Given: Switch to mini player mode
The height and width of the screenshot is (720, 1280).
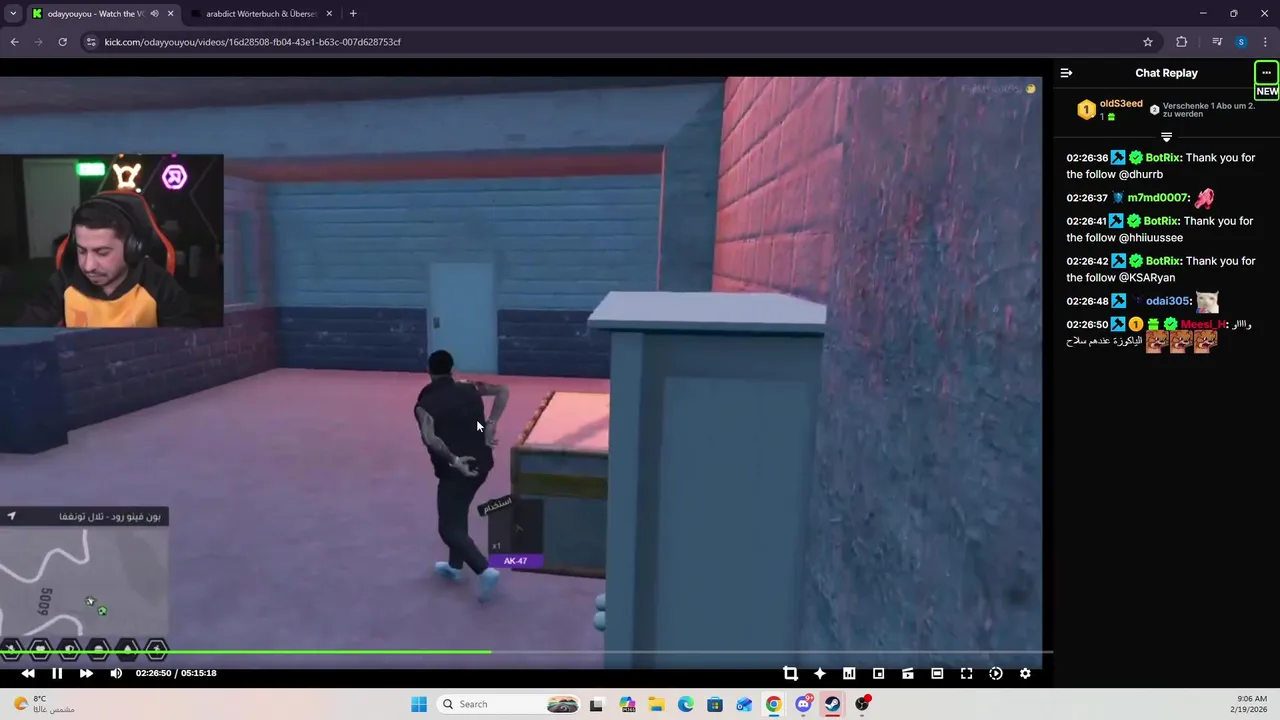Looking at the screenshot, I should click(x=878, y=674).
